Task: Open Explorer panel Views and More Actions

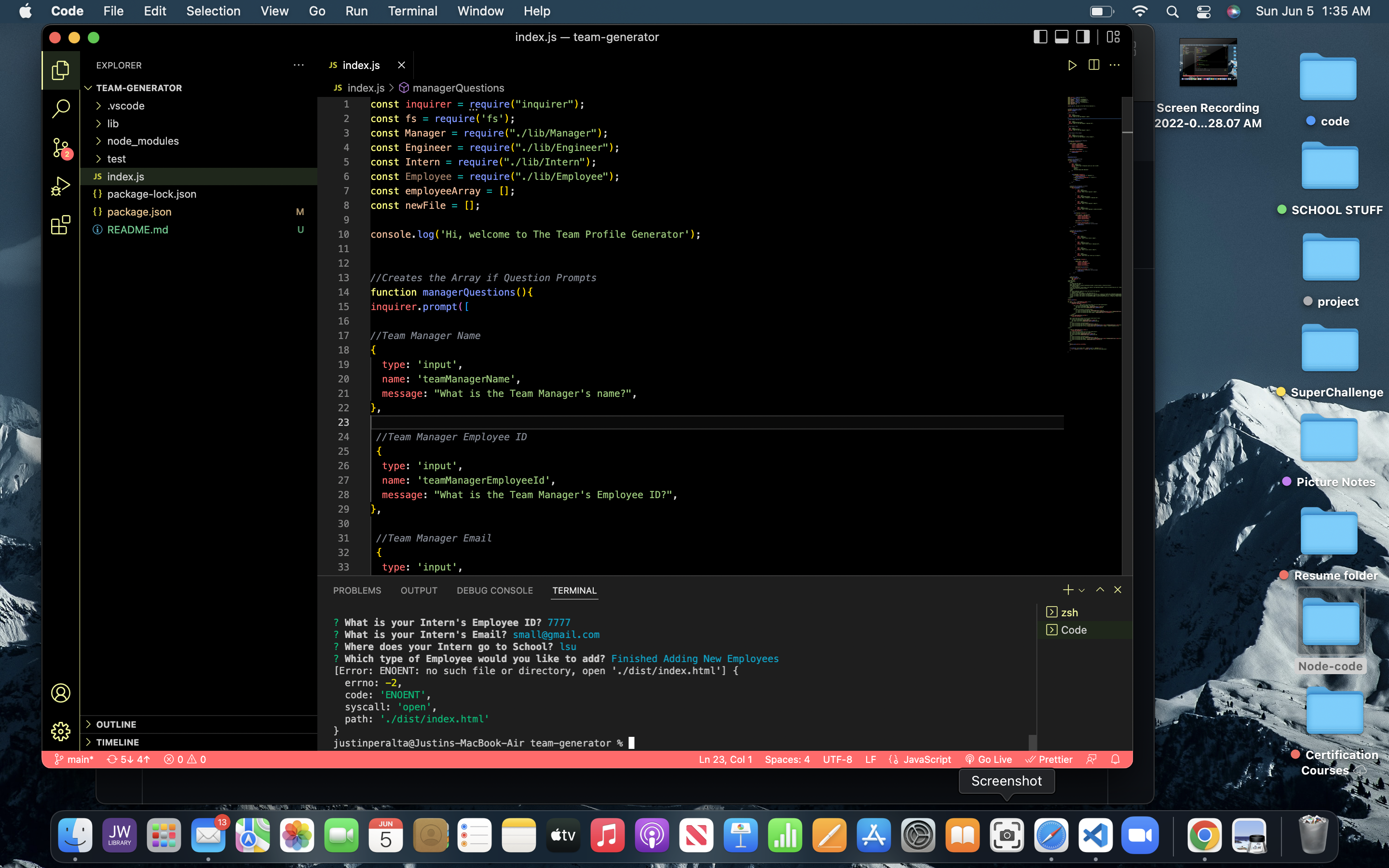Action: pyautogui.click(x=299, y=66)
